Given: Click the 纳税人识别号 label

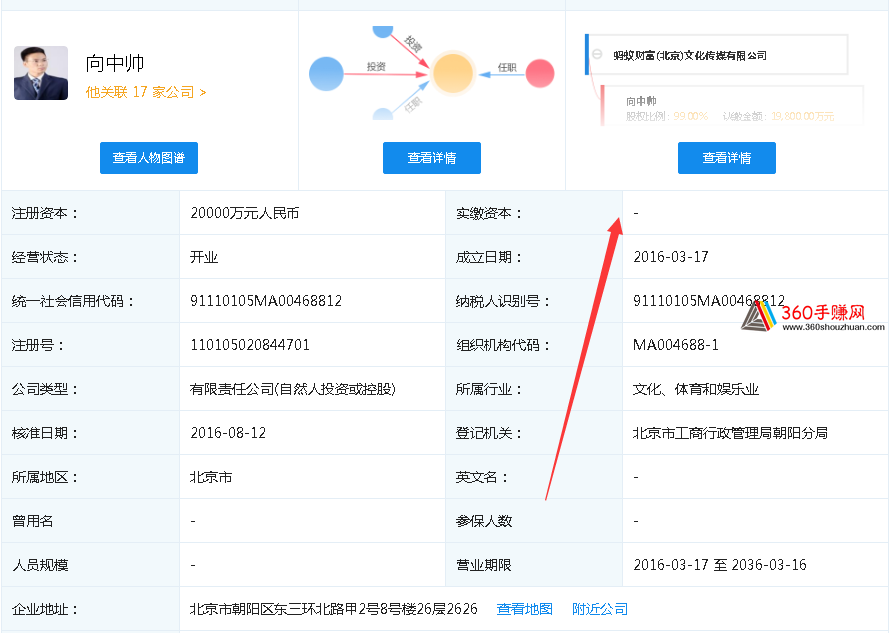Looking at the screenshot, I should 502,301.
